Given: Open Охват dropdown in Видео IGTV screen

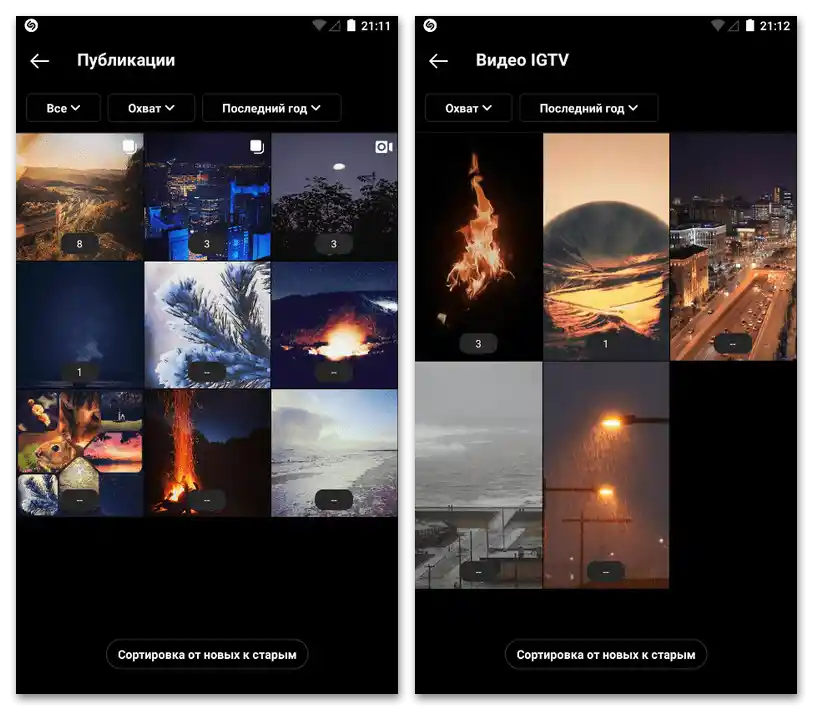Looking at the screenshot, I should pyautogui.click(x=469, y=108).
